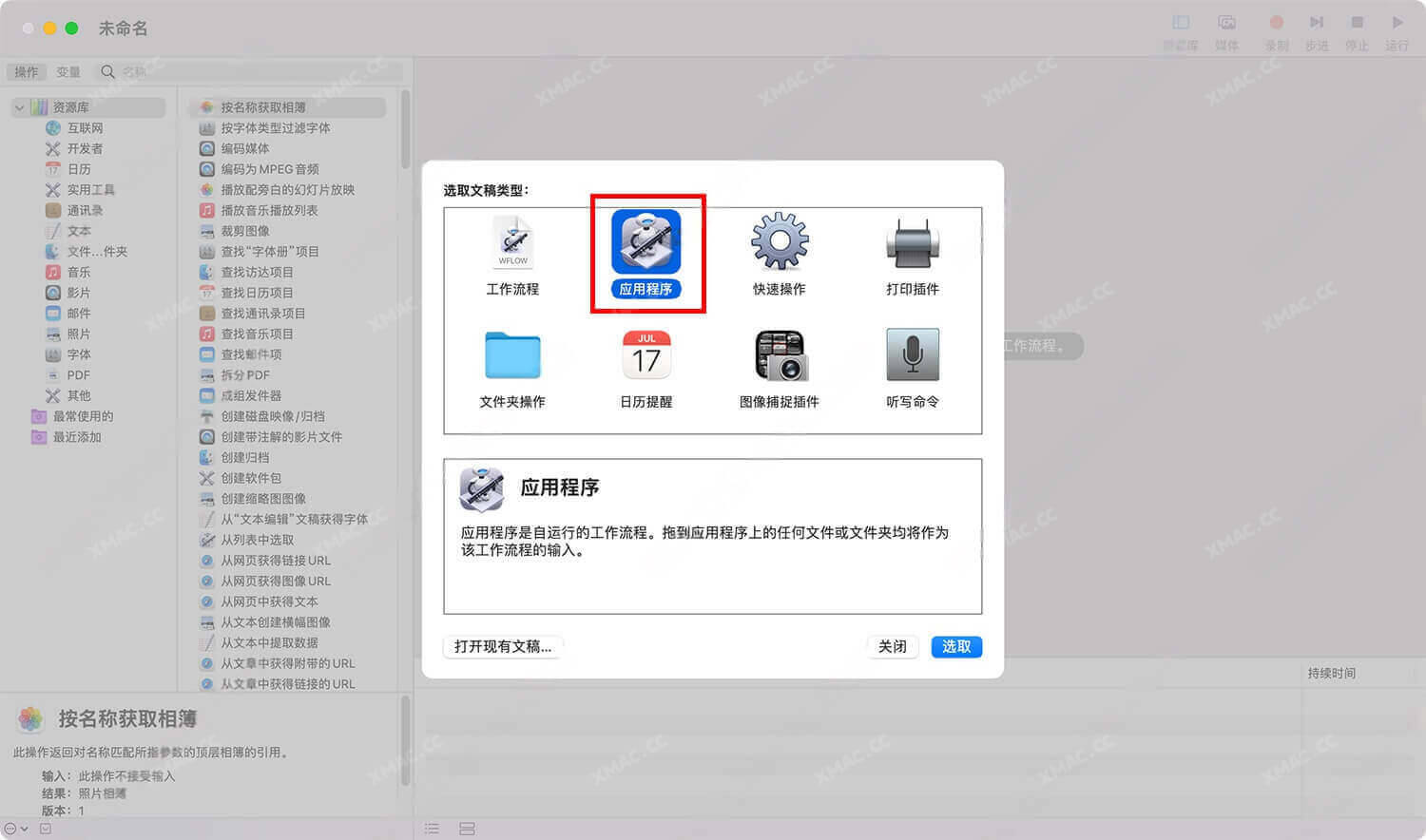Screen dimensions: 1426x840
Task: Click the 媒体 media toolbar icon
Action: click(x=1227, y=24)
